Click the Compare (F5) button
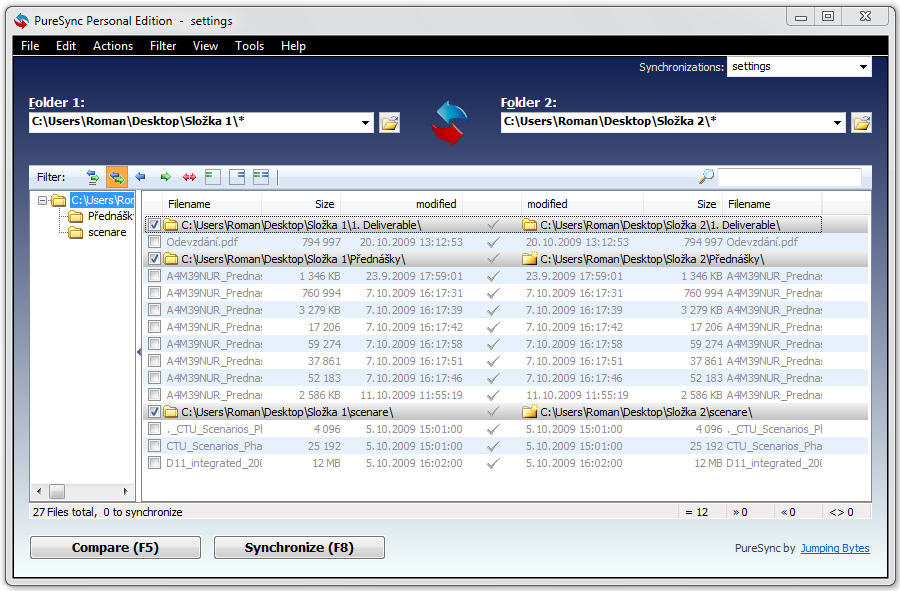The image size is (900, 591). click(115, 547)
